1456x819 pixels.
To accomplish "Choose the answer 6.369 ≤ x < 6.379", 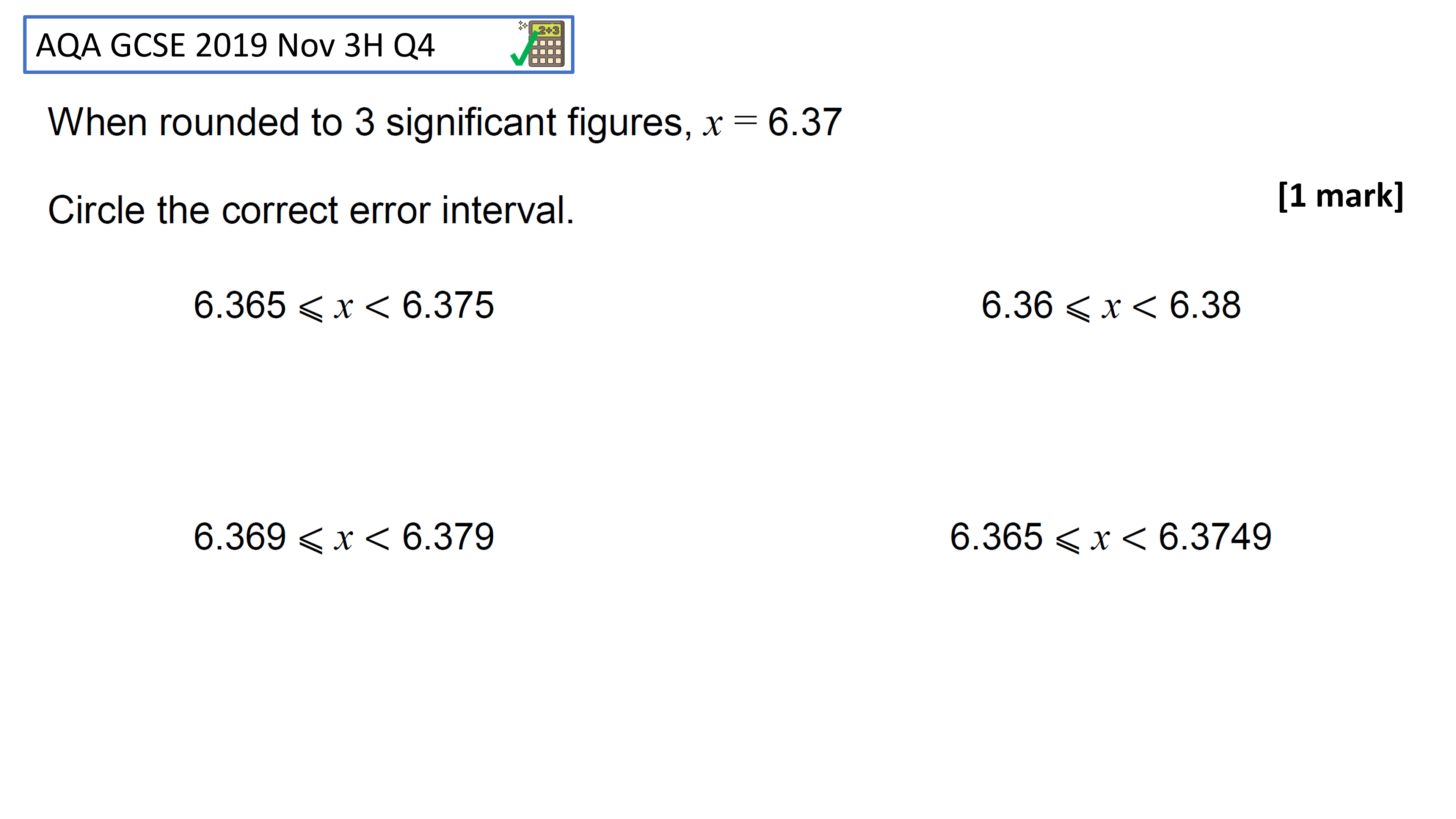I will pos(344,537).
